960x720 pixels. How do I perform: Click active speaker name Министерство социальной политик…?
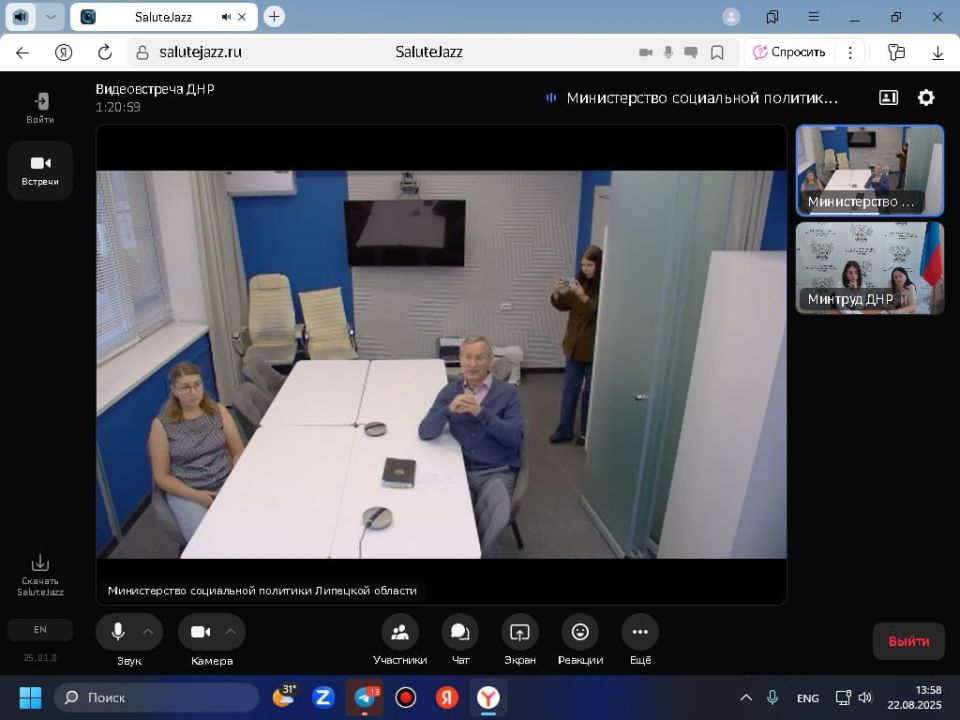[x=702, y=98]
